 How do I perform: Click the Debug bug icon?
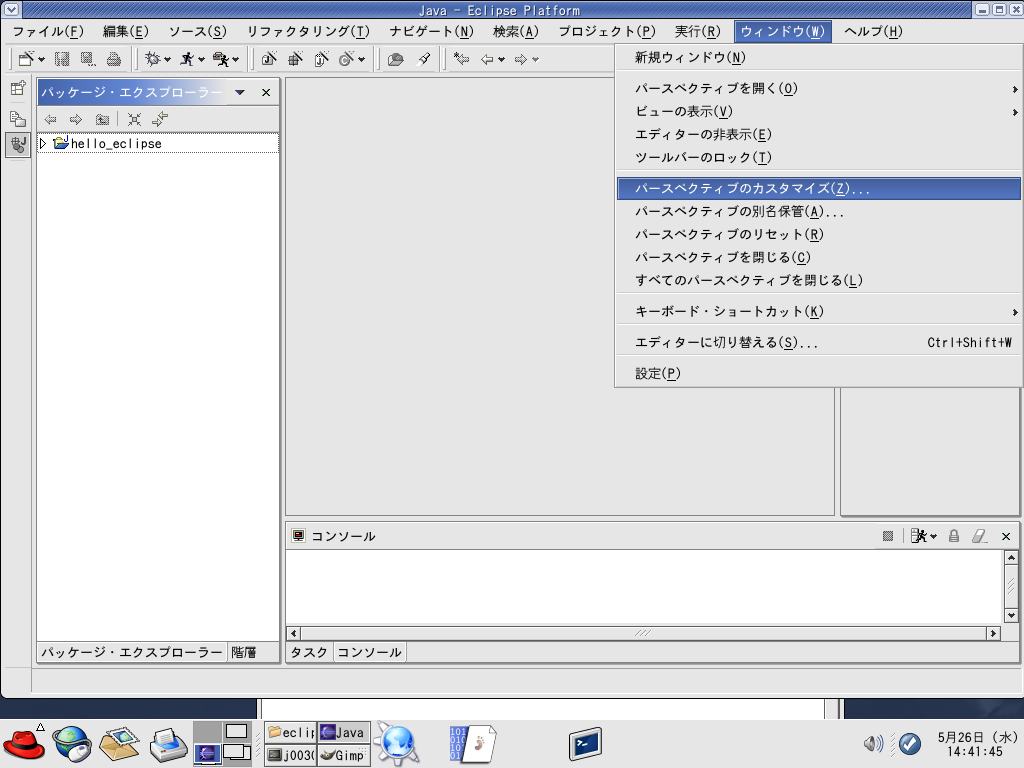152,59
